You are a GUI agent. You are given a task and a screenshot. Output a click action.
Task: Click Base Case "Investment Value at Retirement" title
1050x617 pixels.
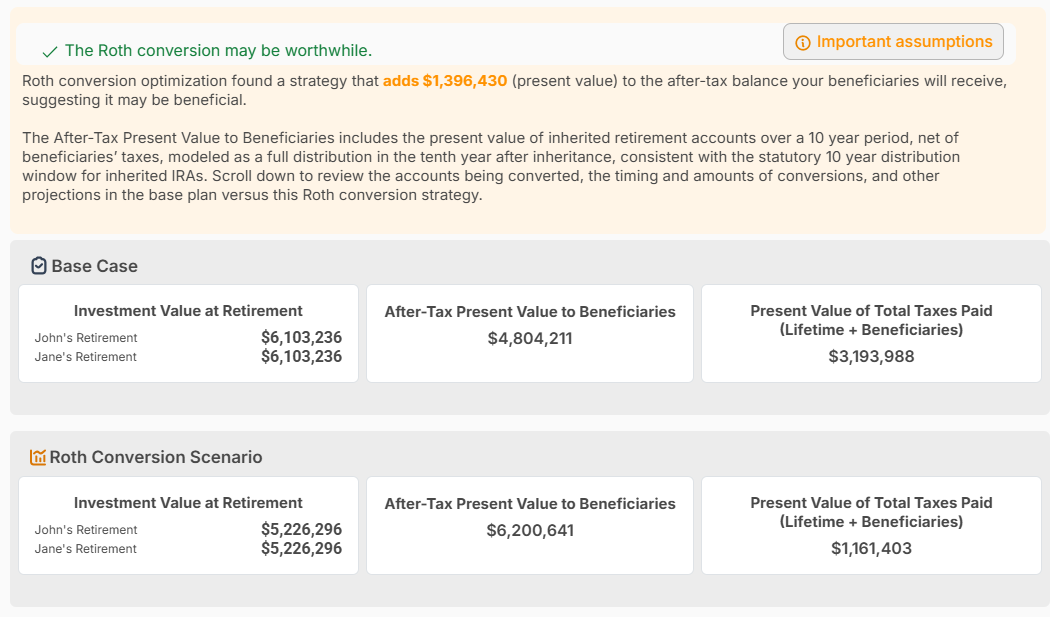188,311
